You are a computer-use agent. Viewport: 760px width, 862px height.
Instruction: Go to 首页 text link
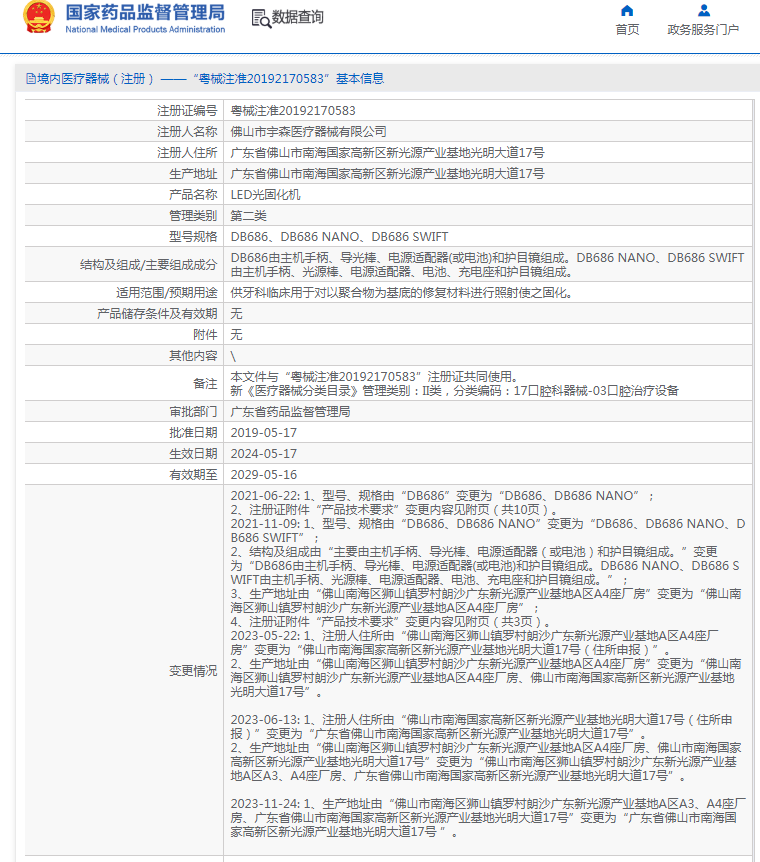pos(627,30)
